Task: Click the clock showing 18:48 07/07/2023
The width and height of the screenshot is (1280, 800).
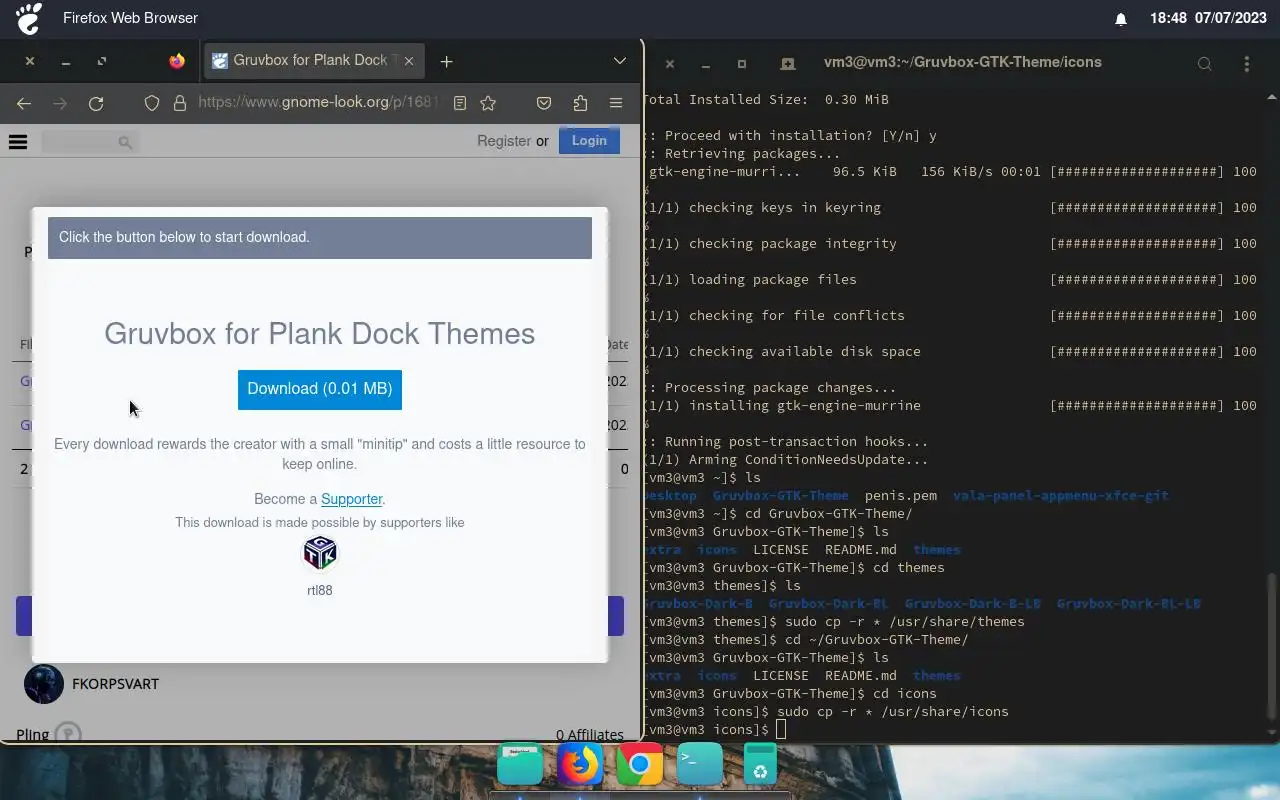Action: (x=1208, y=18)
